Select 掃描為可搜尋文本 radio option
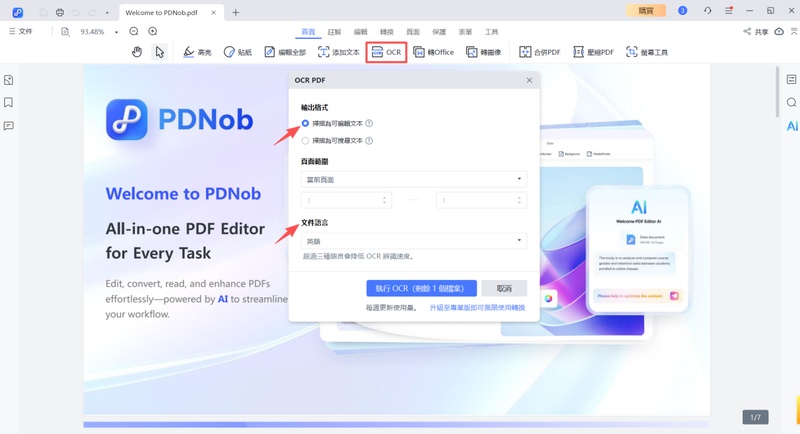The height and width of the screenshot is (434, 800). click(x=306, y=141)
